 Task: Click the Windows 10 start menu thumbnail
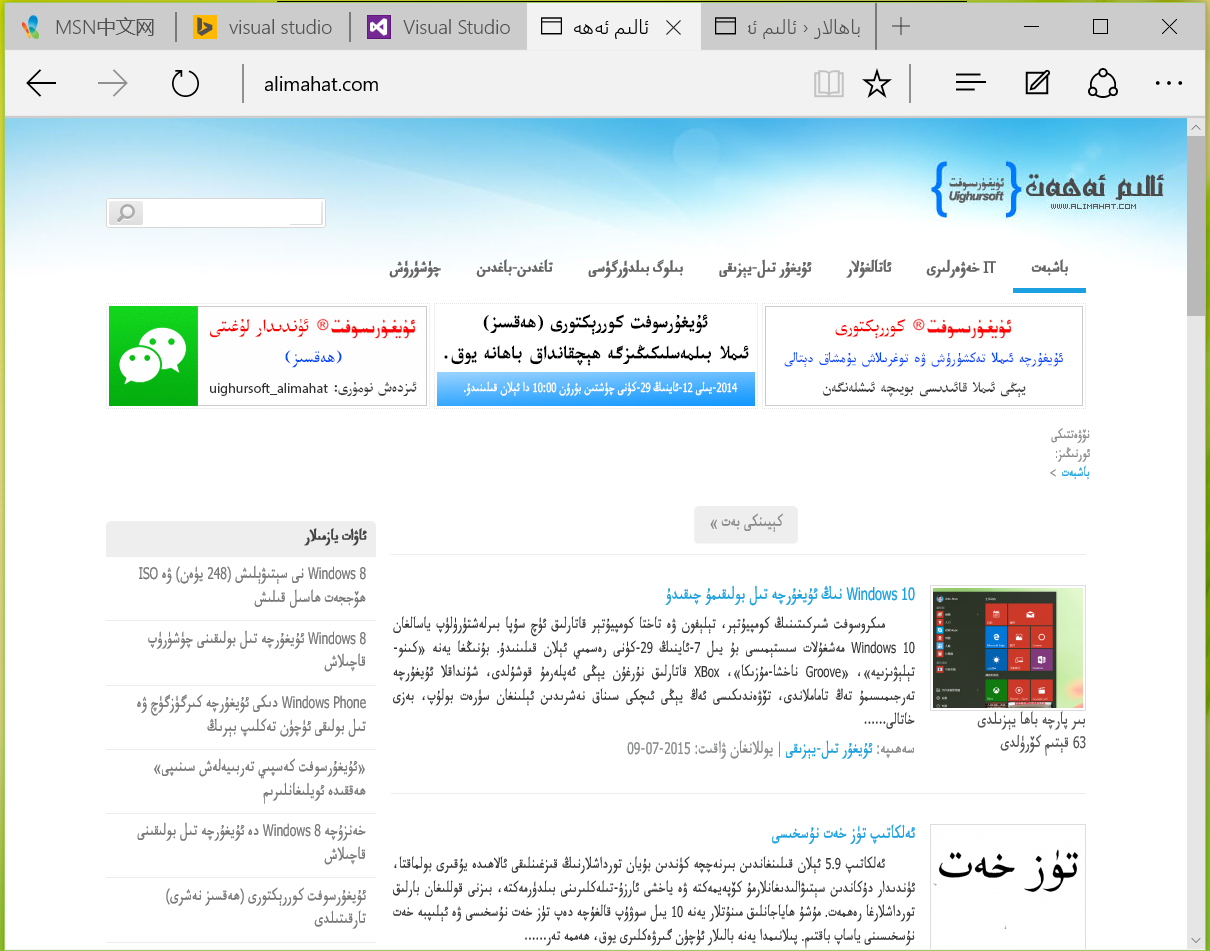[x=1008, y=648]
